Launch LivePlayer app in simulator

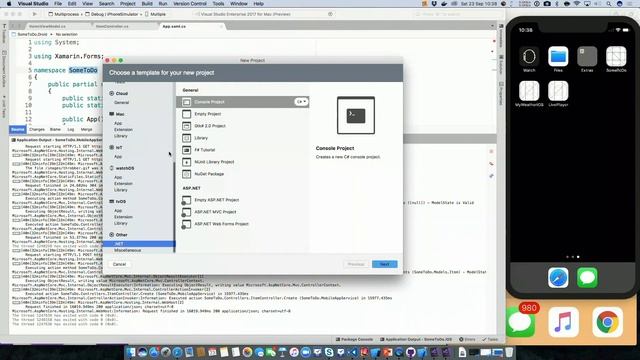pos(558,91)
